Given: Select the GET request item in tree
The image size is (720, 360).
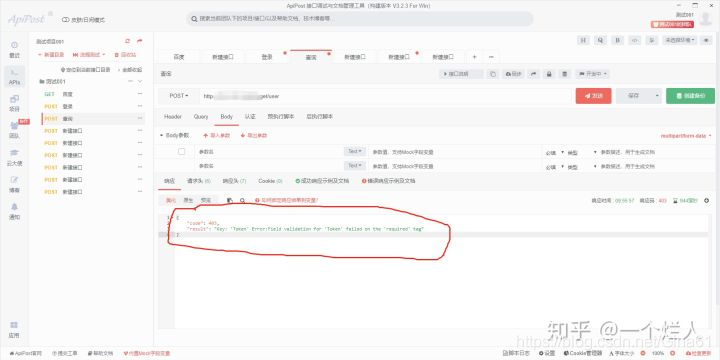Looking at the screenshot, I should (92, 94).
